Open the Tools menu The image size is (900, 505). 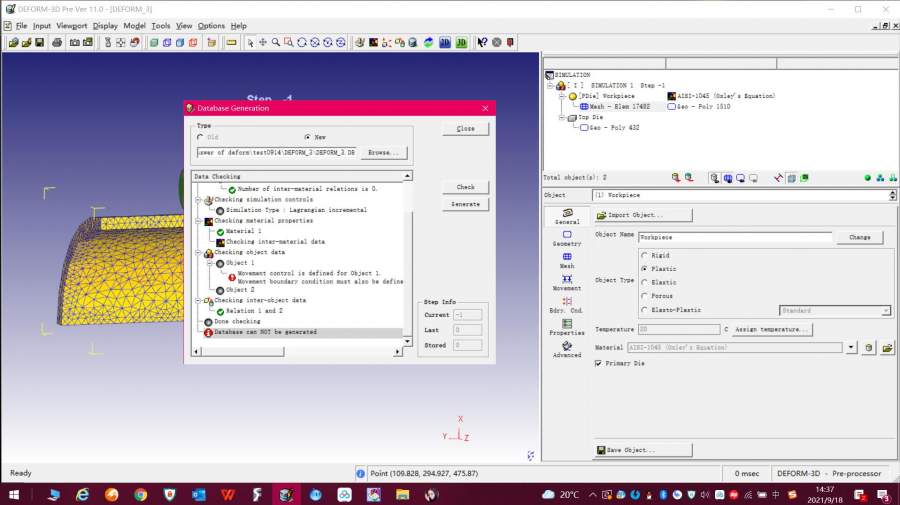click(x=160, y=25)
